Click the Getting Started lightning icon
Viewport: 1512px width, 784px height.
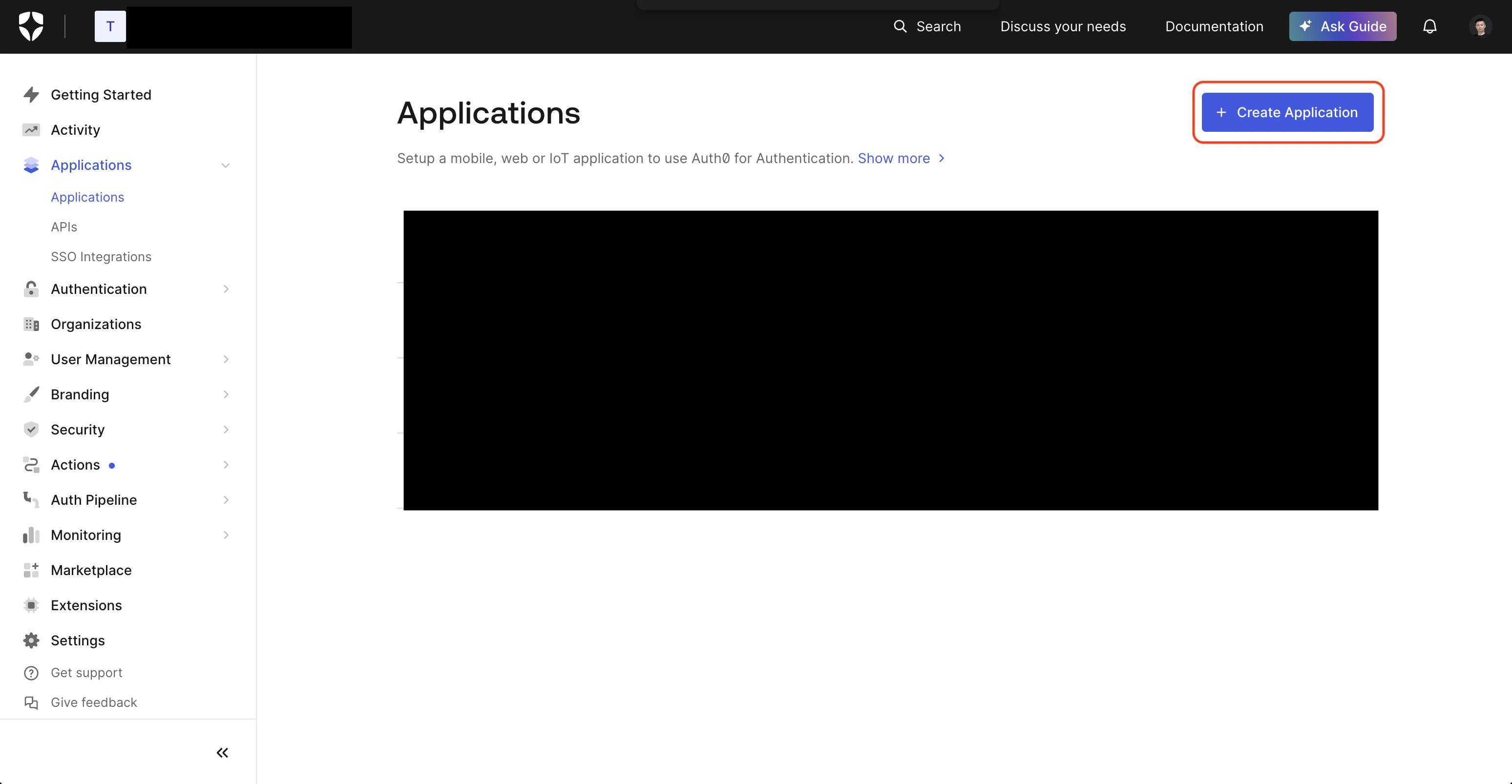click(31, 95)
